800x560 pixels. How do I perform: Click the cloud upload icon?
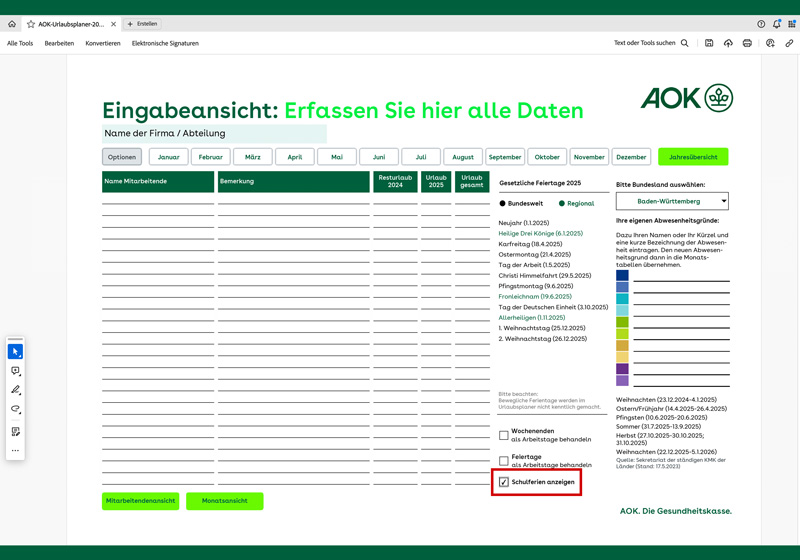728,43
